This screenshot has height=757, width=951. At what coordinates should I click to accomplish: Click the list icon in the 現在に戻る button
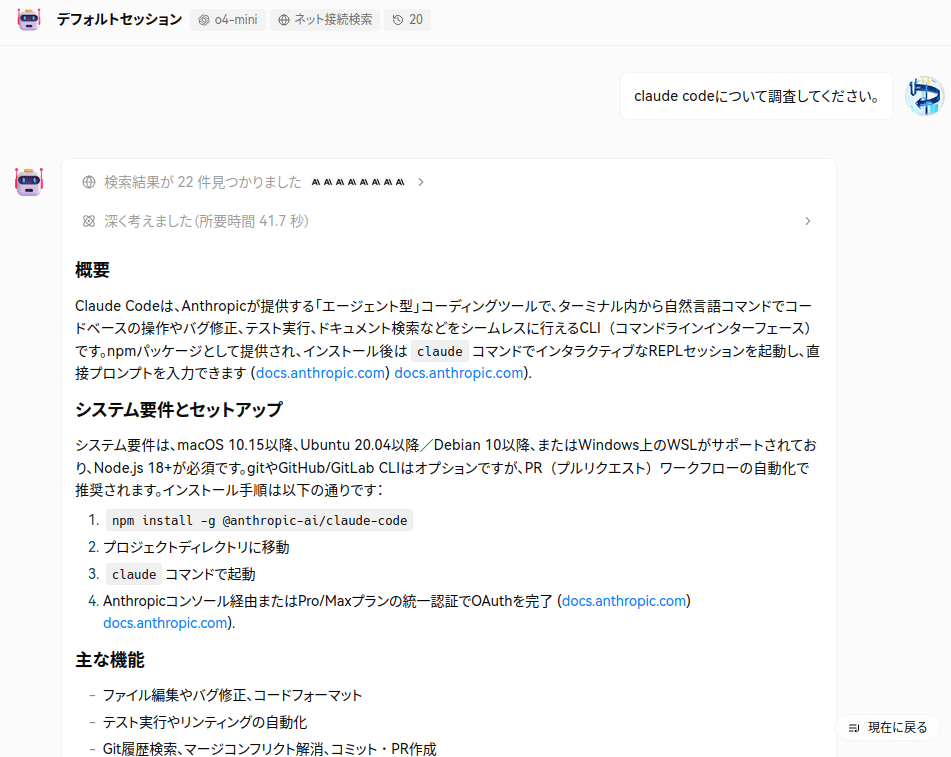click(x=854, y=727)
